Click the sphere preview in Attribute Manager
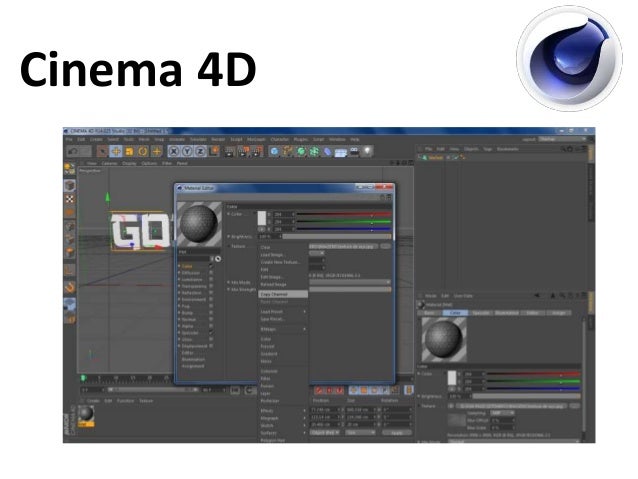The width and height of the screenshot is (638, 479). 444,339
